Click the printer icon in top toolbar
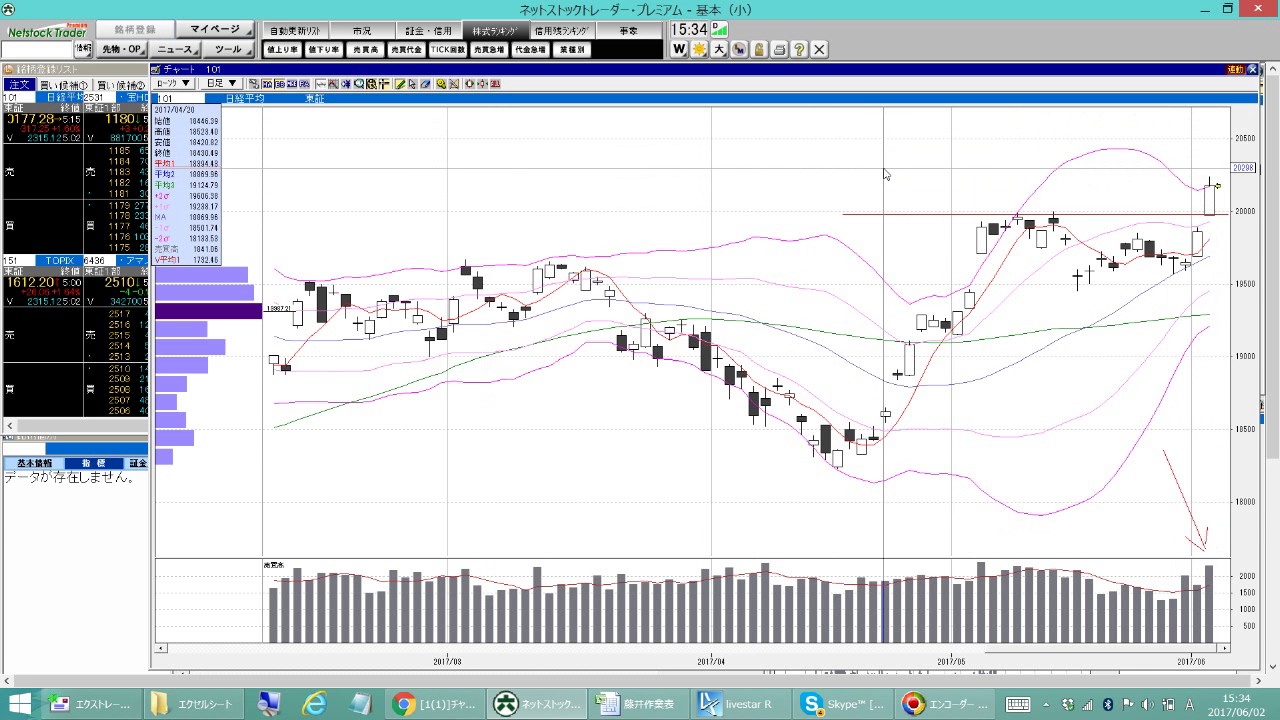The width and height of the screenshot is (1280, 720). click(779, 49)
